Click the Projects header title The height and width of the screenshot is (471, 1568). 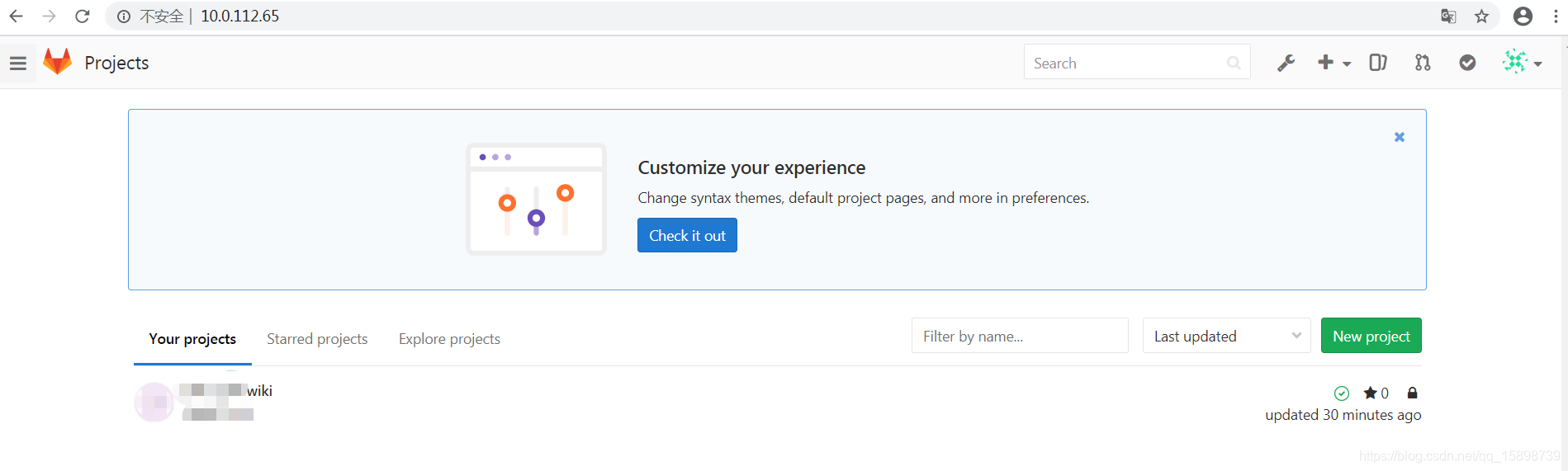[116, 63]
